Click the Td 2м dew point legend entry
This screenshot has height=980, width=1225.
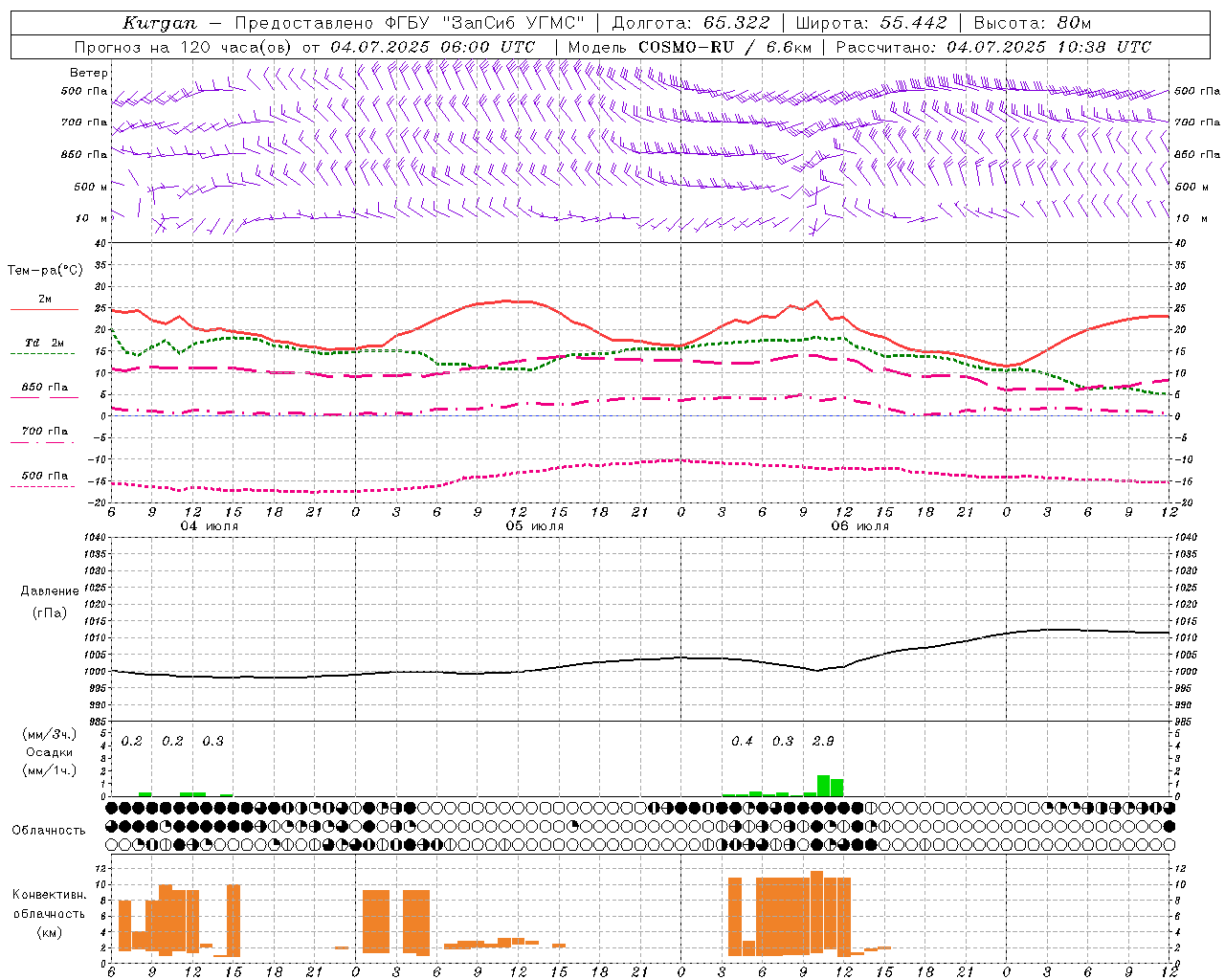[45, 343]
